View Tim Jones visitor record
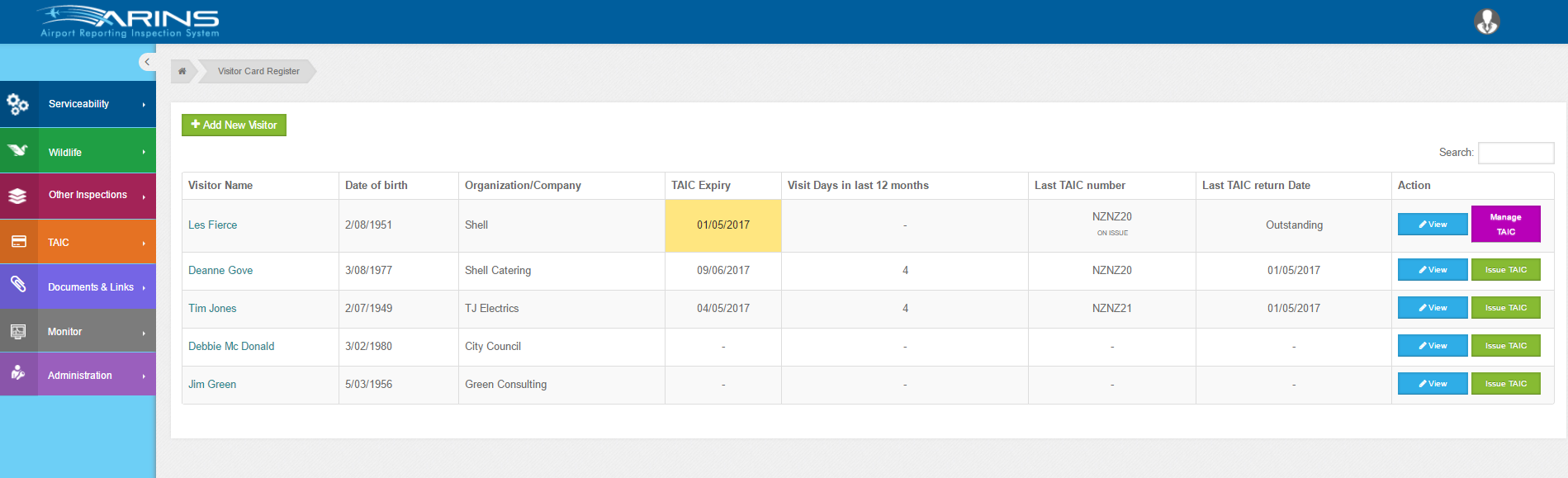The image size is (1568, 478). tap(1432, 308)
